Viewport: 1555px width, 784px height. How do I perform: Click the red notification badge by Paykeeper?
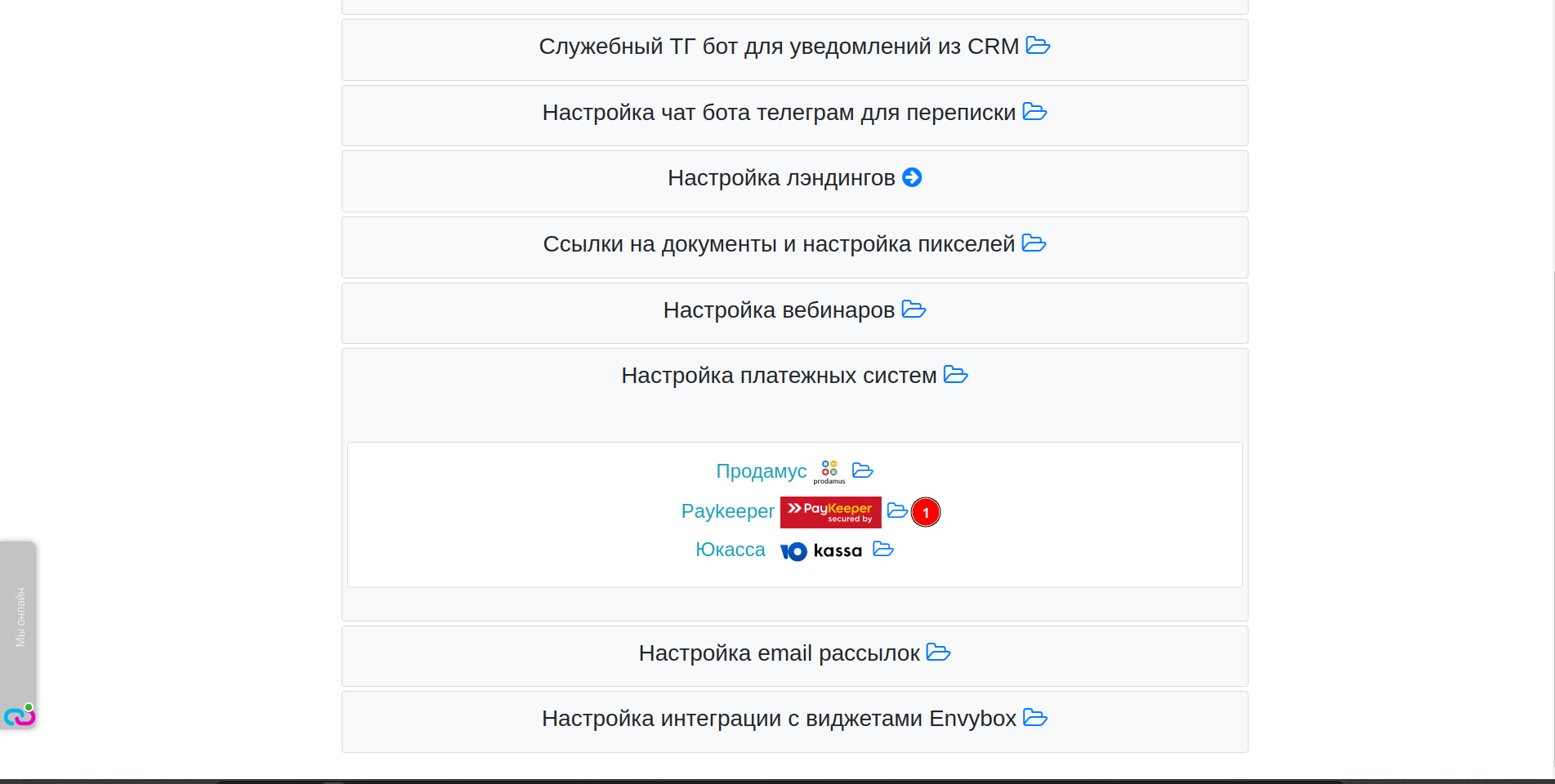point(926,512)
